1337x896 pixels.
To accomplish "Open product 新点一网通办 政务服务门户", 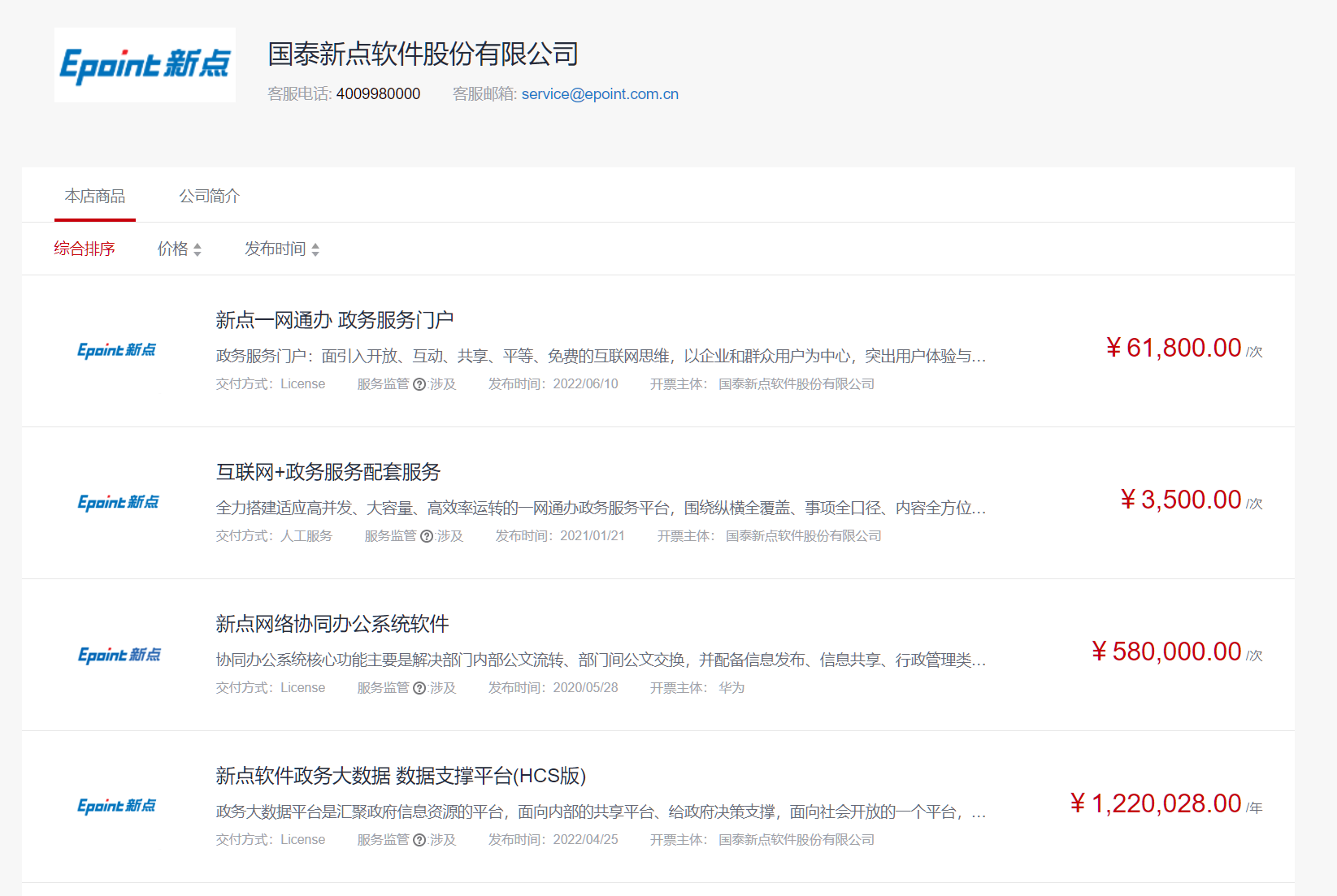I will pyautogui.click(x=334, y=320).
